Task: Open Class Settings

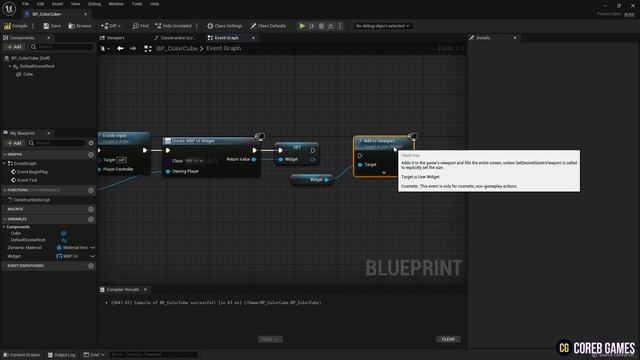Action: 224,26
